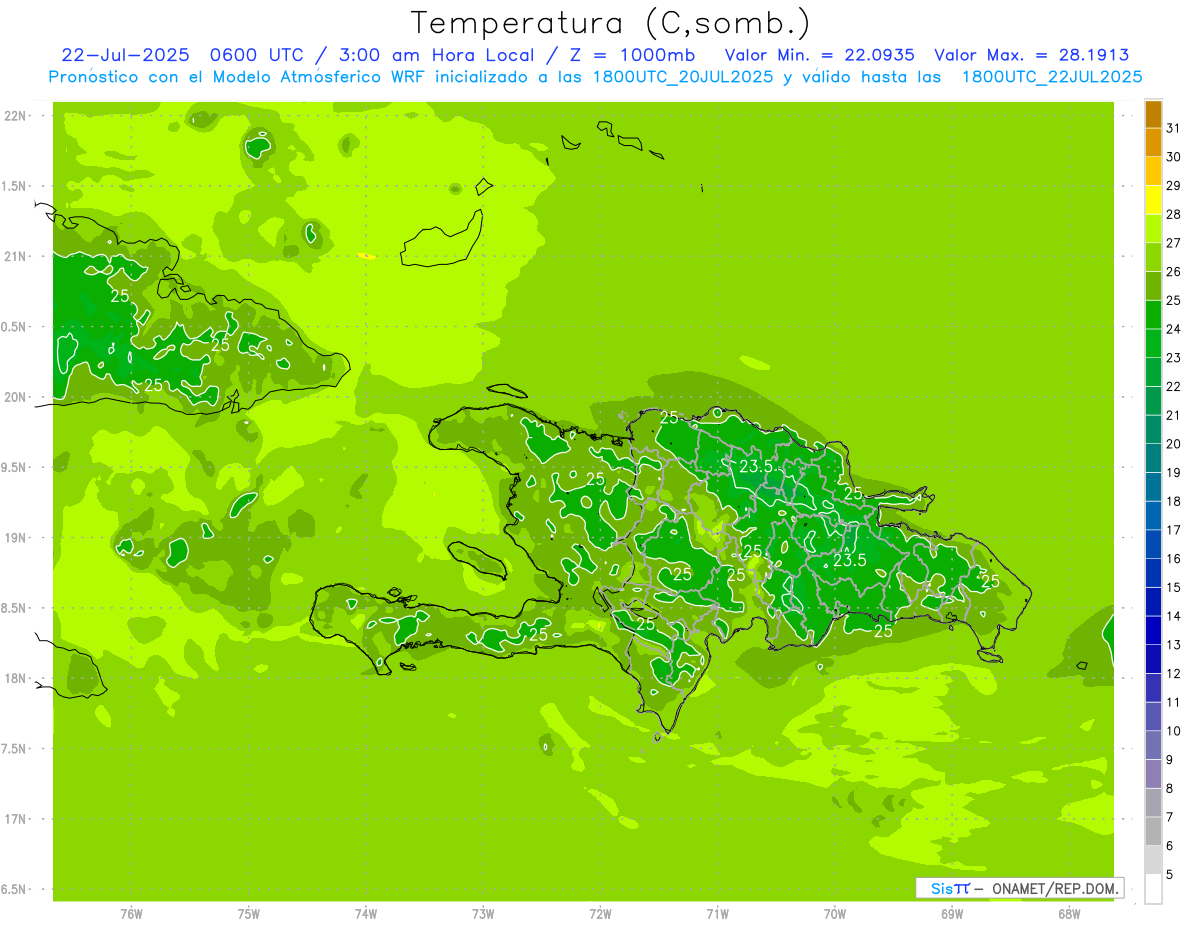Click the '6.5N' latitude label
Viewport: 1200px width, 927px height.
(x=15, y=890)
